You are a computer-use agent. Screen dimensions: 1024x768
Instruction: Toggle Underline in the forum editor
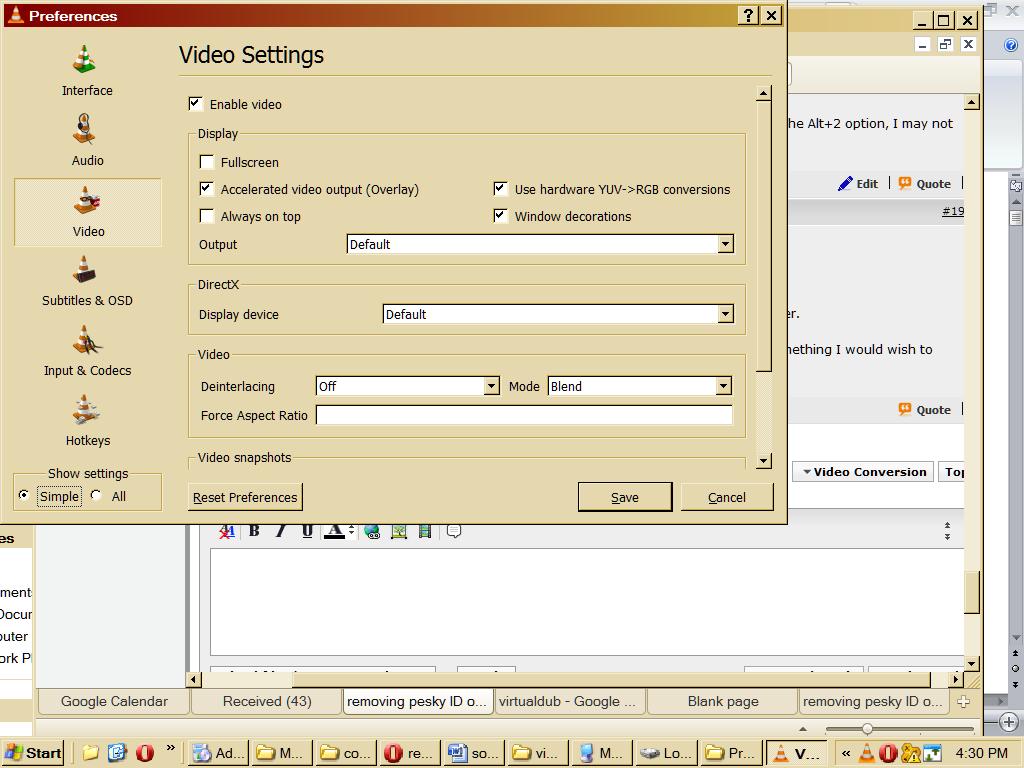coord(307,531)
